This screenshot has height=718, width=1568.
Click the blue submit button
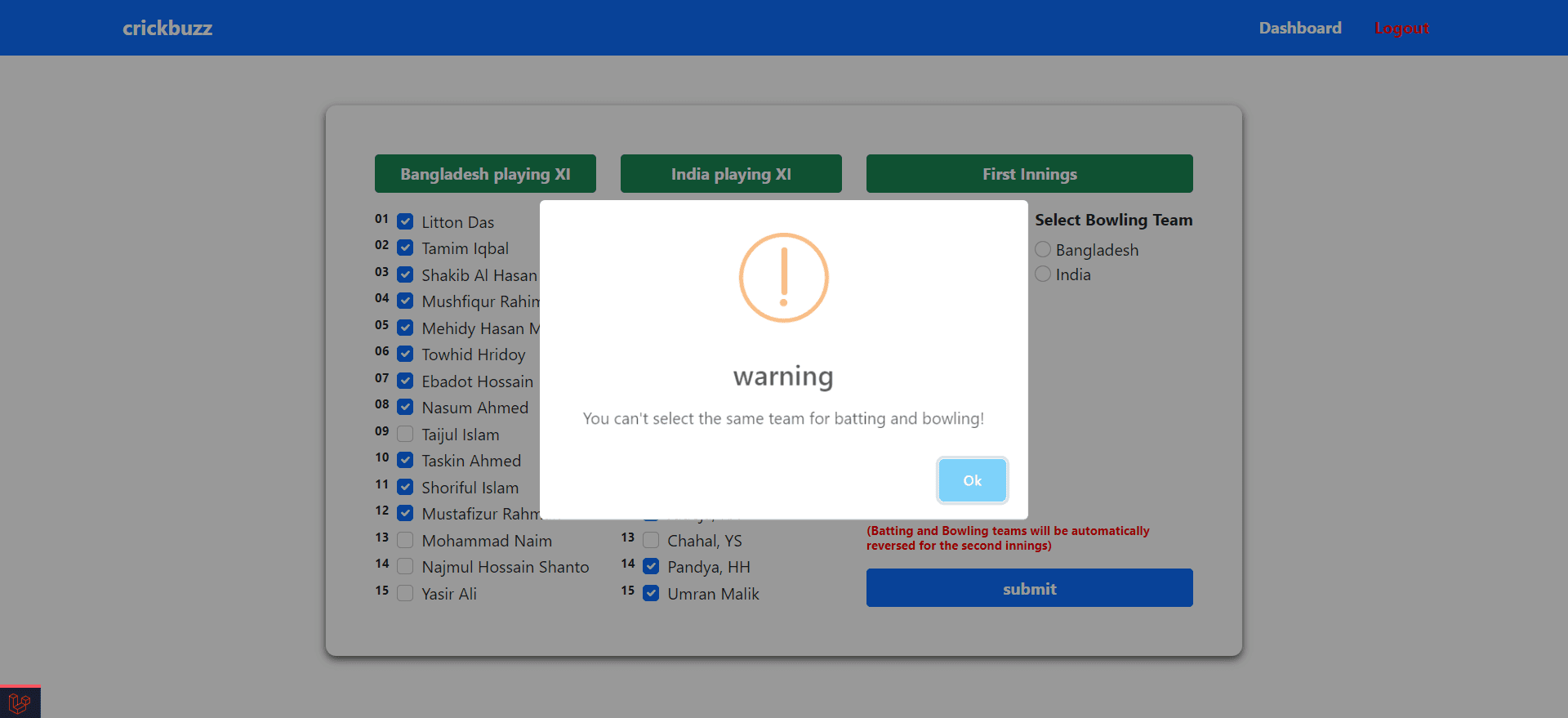(1029, 588)
